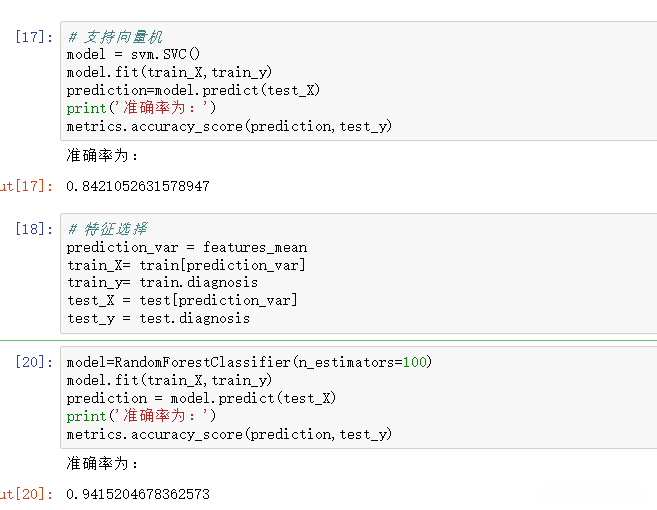The height and width of the screenshot is (510, 657).
Task: Click the print statement in cell 17
Action: pos(141,108)
